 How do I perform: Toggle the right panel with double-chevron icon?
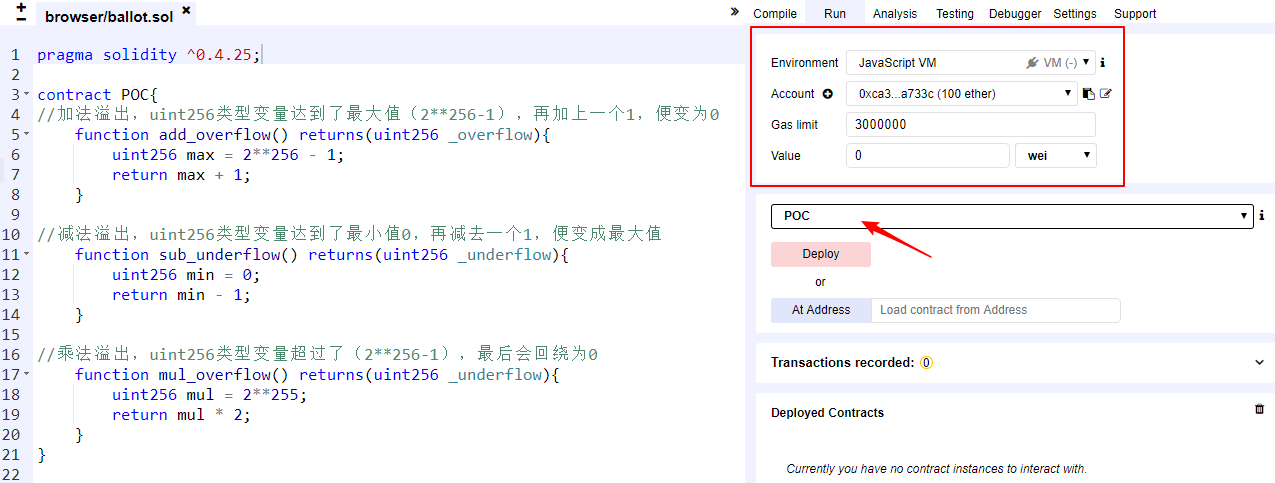point(735,12)
